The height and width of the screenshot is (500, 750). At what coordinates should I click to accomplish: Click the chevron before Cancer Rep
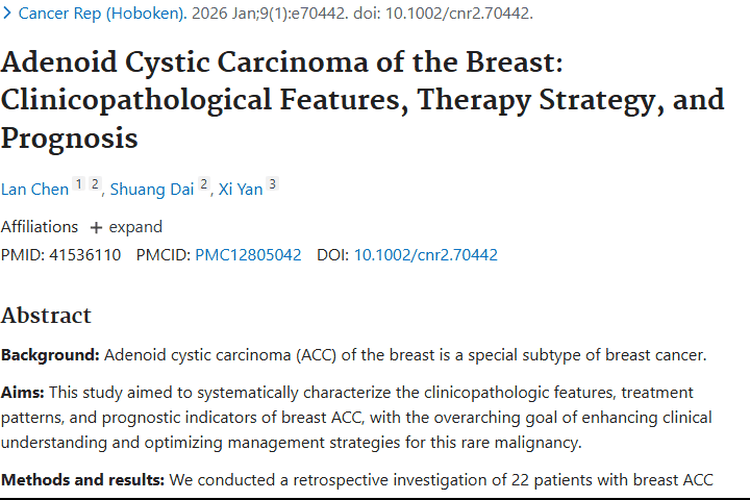[x=7, y=14]
